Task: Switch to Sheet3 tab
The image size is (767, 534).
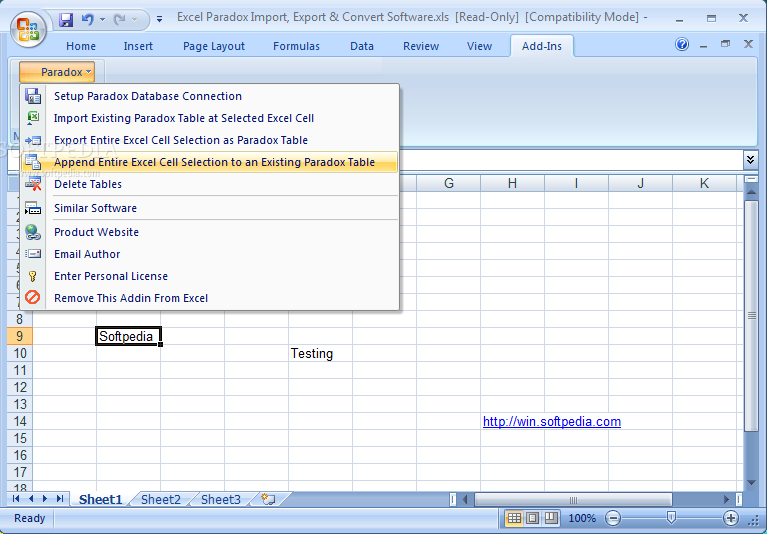Action: click(221, 499)
